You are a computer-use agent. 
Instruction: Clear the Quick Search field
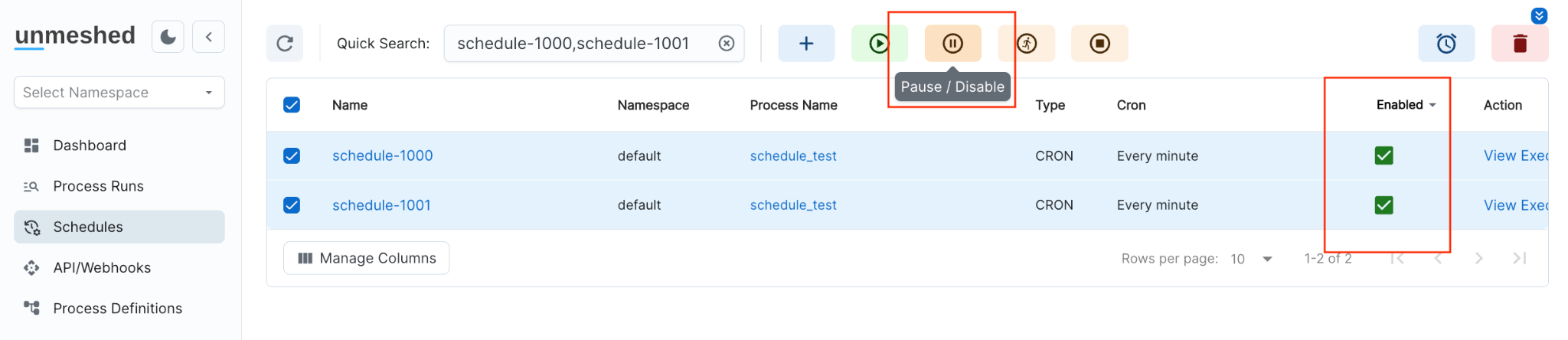(727, 44)
